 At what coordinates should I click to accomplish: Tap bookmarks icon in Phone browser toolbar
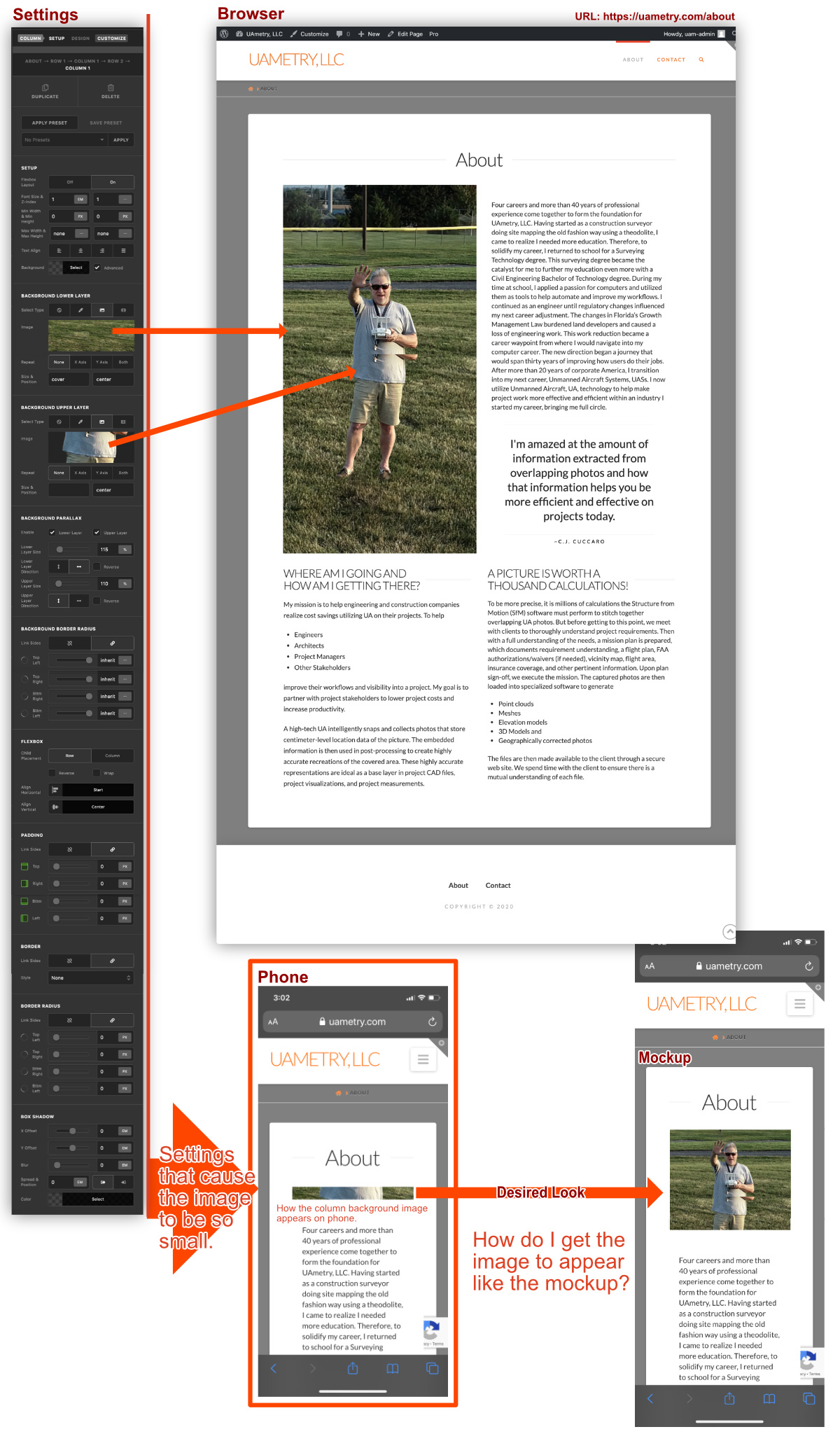tap(393, 1368)
